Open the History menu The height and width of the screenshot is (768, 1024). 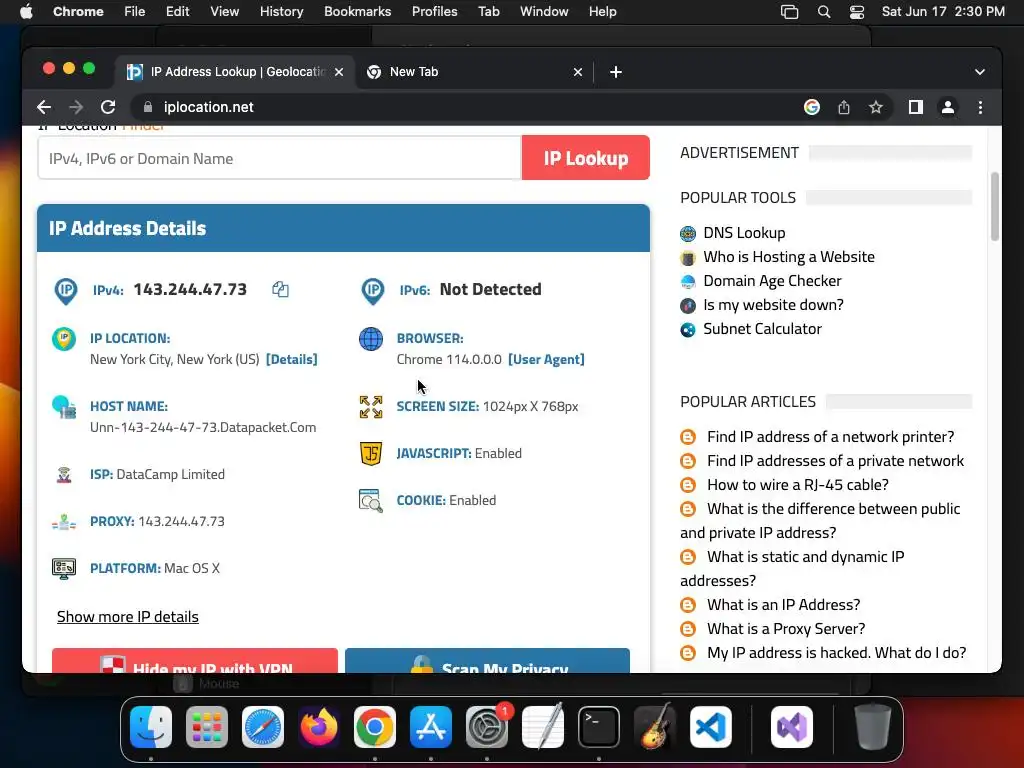(x=281, y=12)
